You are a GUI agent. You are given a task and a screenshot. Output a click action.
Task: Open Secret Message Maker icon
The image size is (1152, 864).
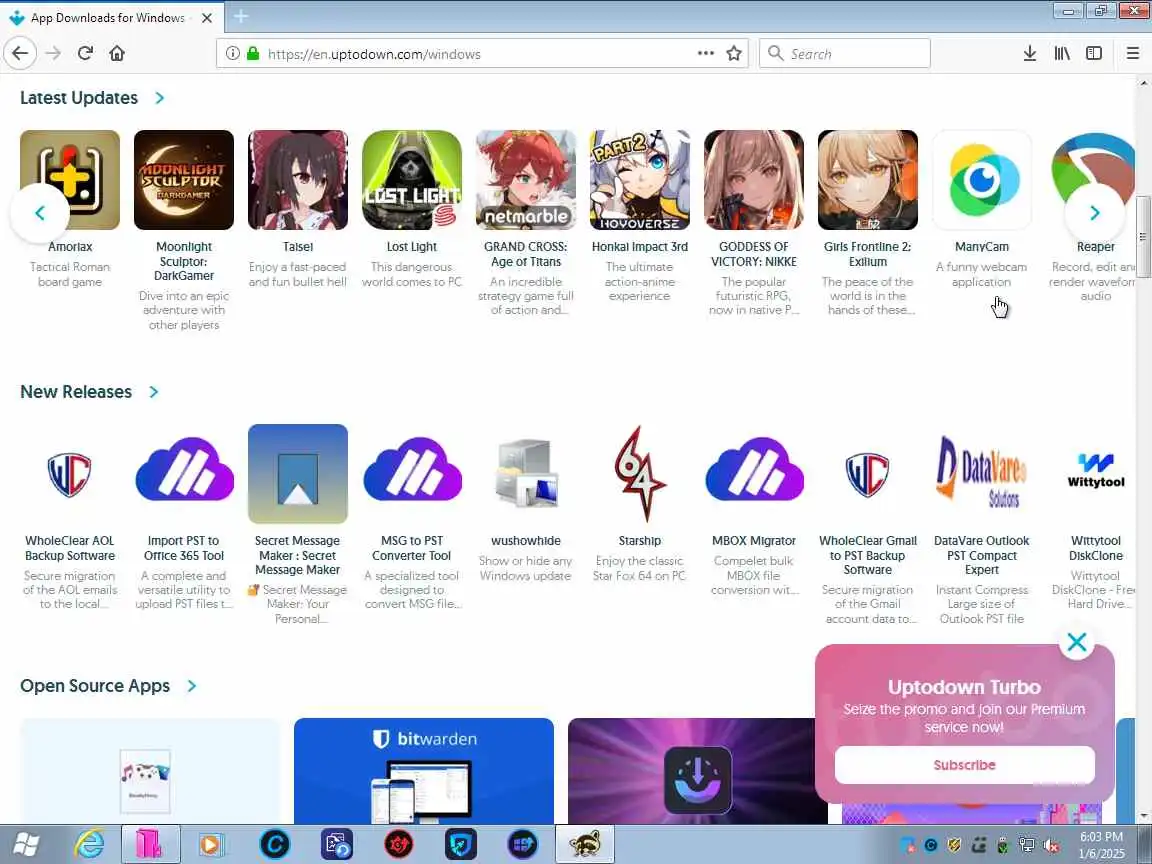[x=298, y=474]
